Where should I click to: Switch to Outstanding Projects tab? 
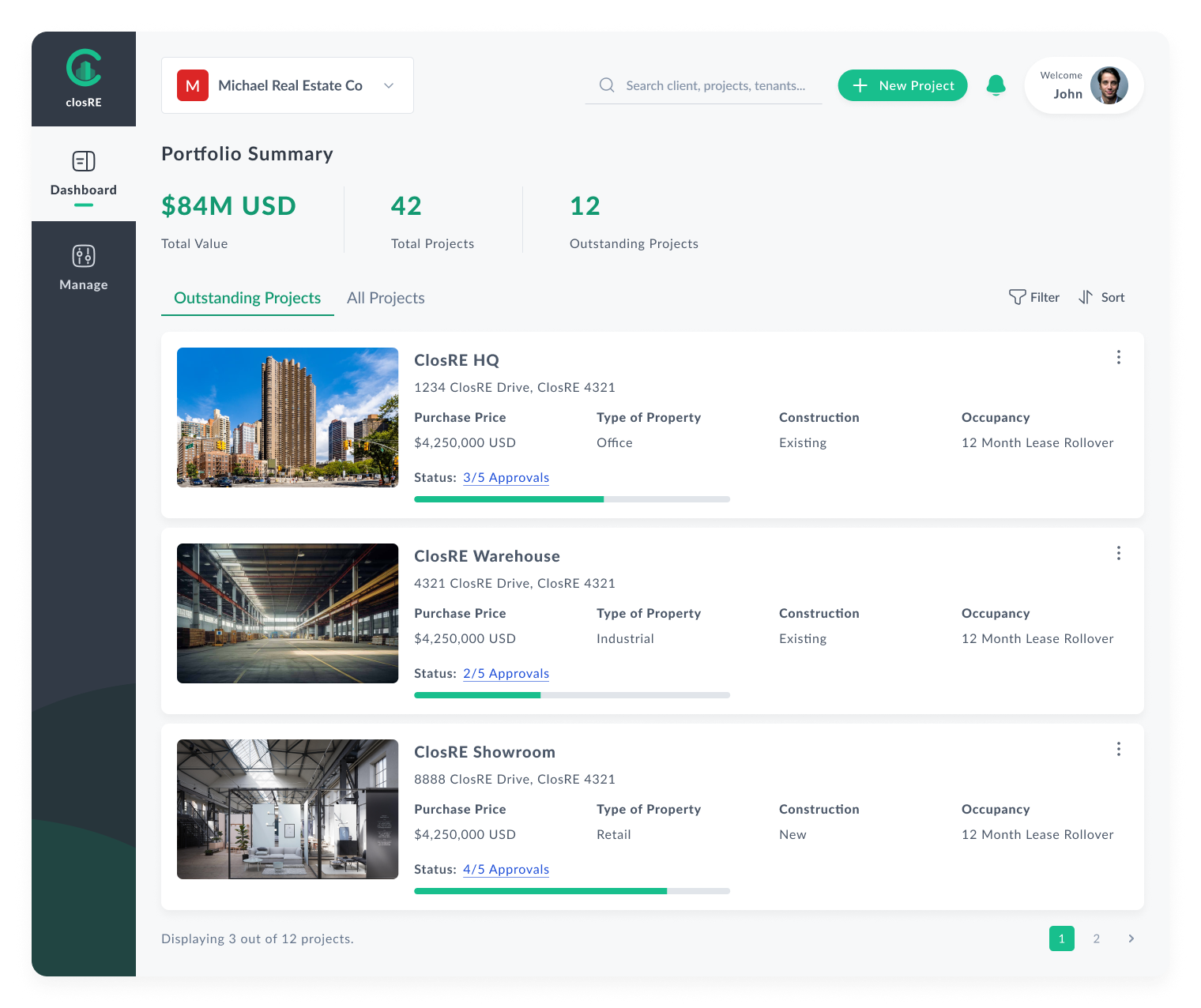point(247,298)
